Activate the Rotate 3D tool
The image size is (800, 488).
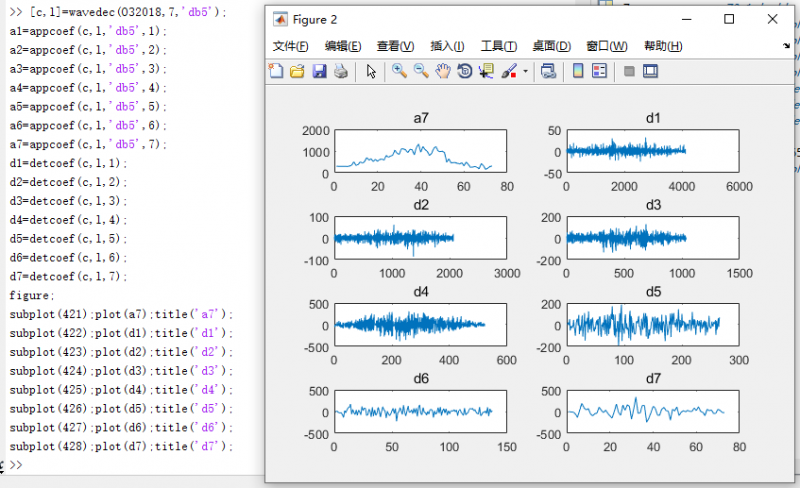pyautogui.click(x=465, y=71)
